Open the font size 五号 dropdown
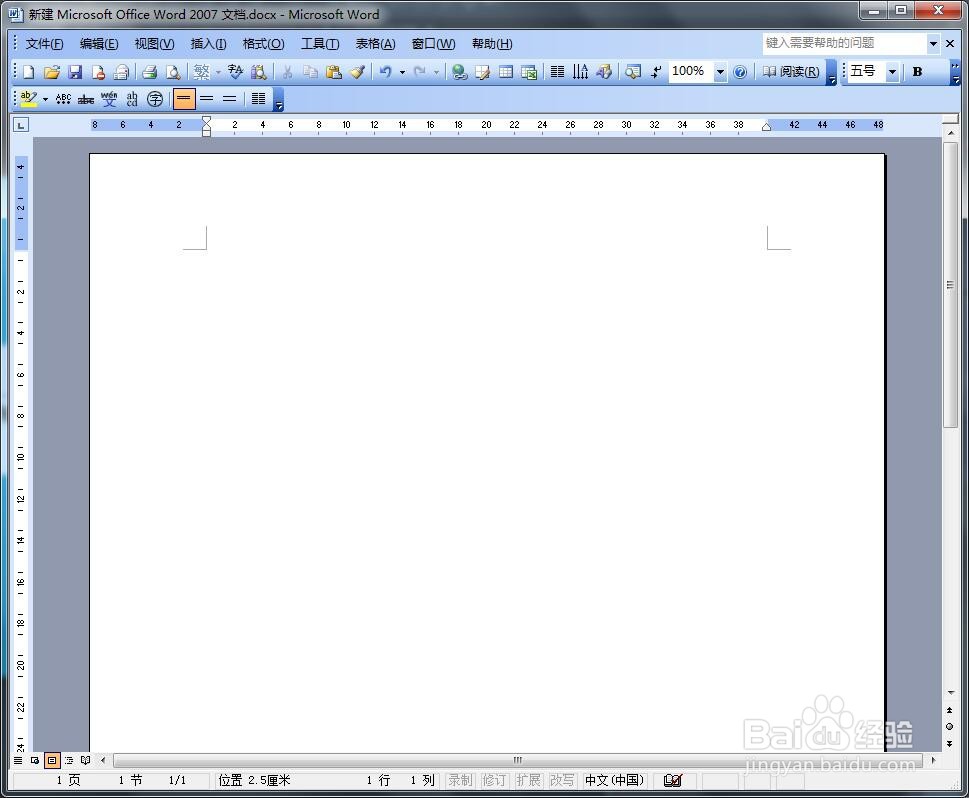Image resolution: width=969 pixels, height=798 pixels. 892,72
